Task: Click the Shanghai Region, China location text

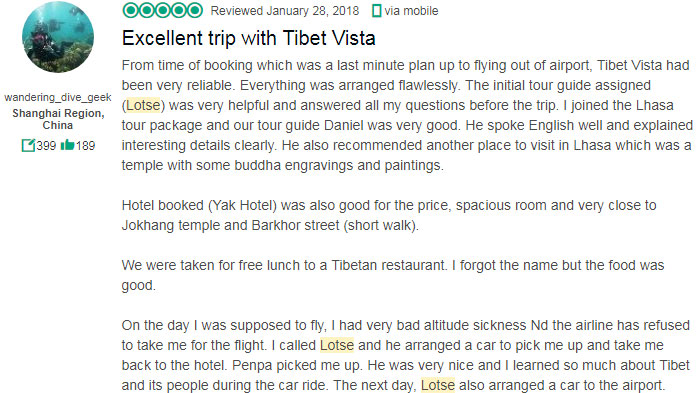Action: click(58, 119)
